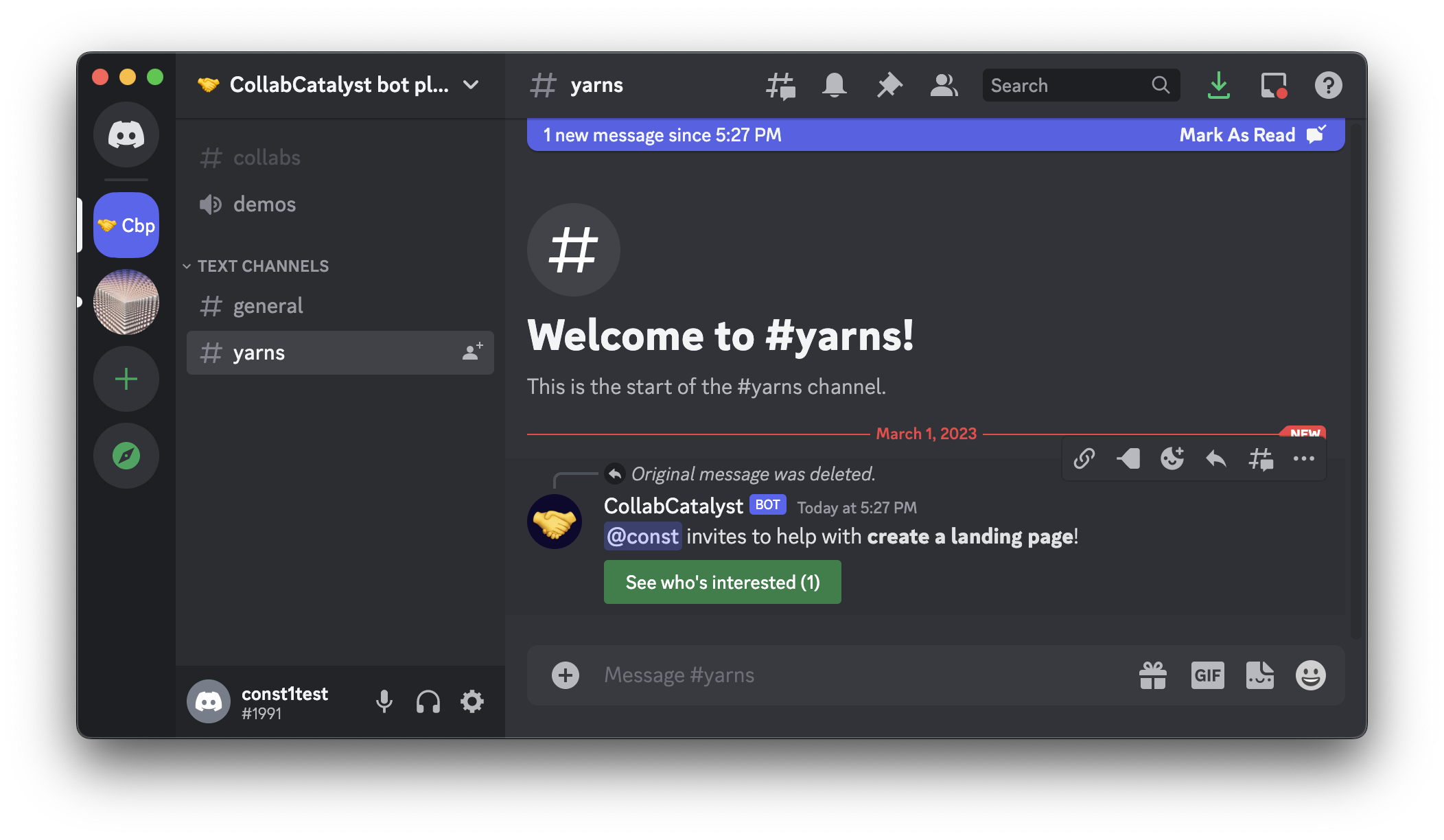Open Help question mark icon
Viewport: 1444px width, 840px height.
click(x=1329, y=85)
